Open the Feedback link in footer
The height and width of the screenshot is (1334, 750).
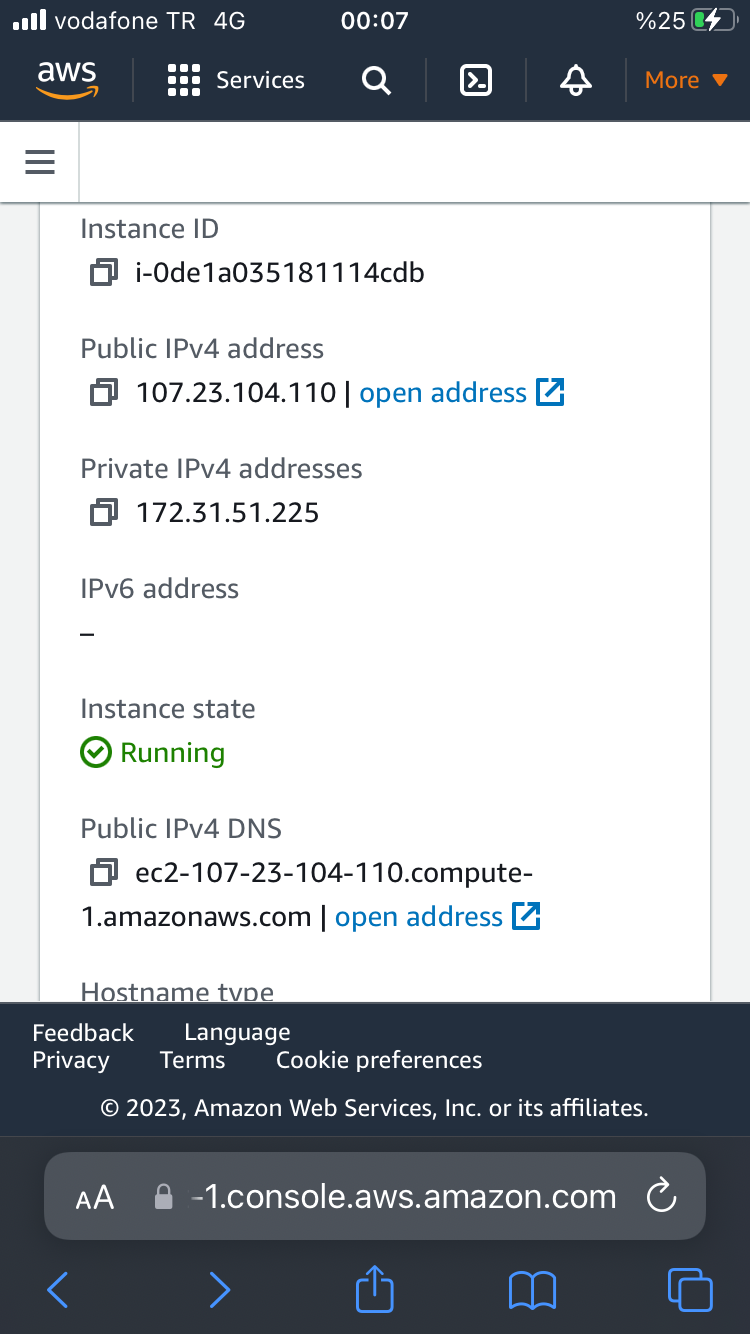tap(83, 1032)
